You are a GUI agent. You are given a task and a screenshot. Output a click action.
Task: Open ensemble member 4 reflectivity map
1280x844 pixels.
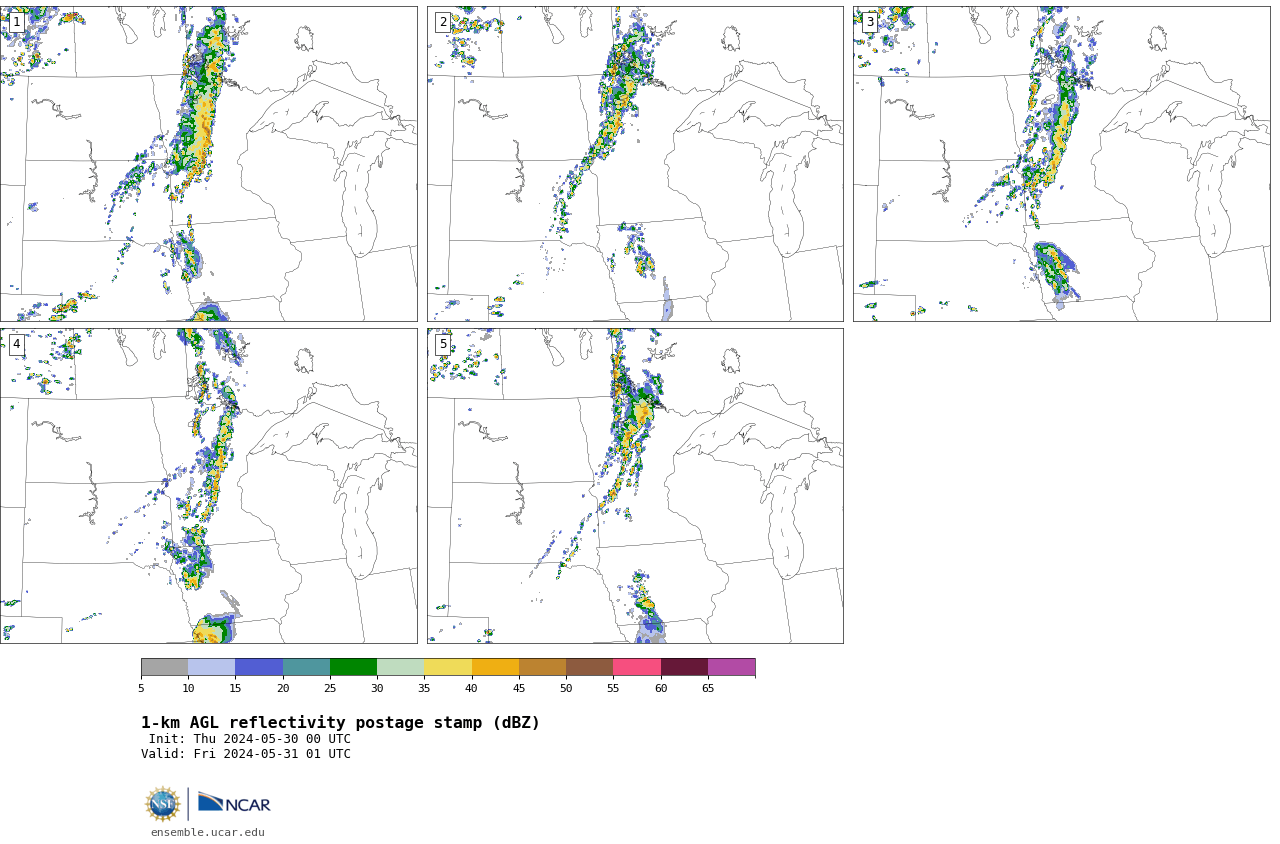(209, 486)
